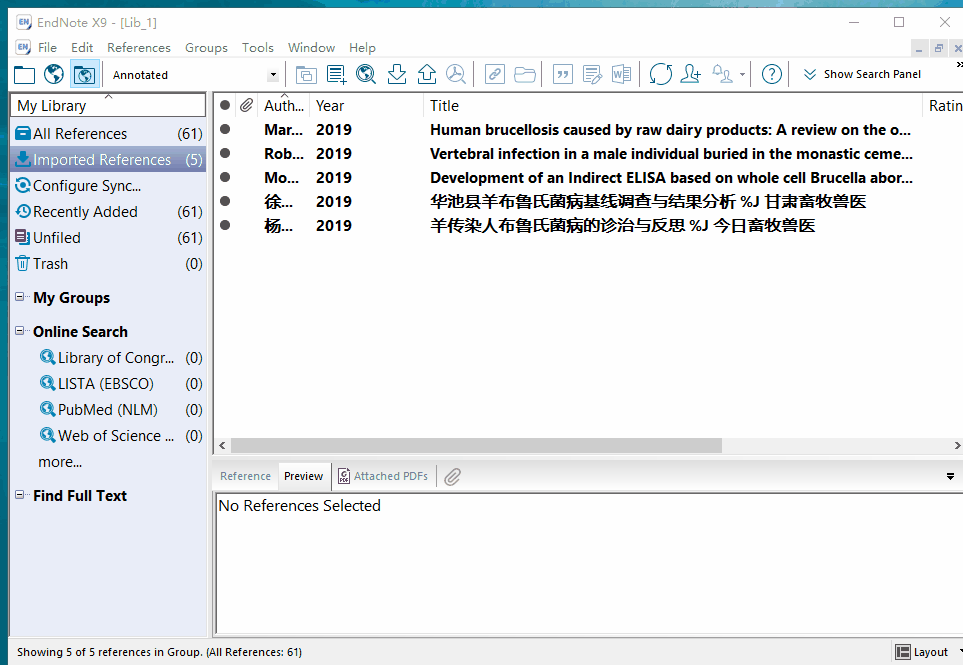Select the Recently Added group

[x=108, y=212]
